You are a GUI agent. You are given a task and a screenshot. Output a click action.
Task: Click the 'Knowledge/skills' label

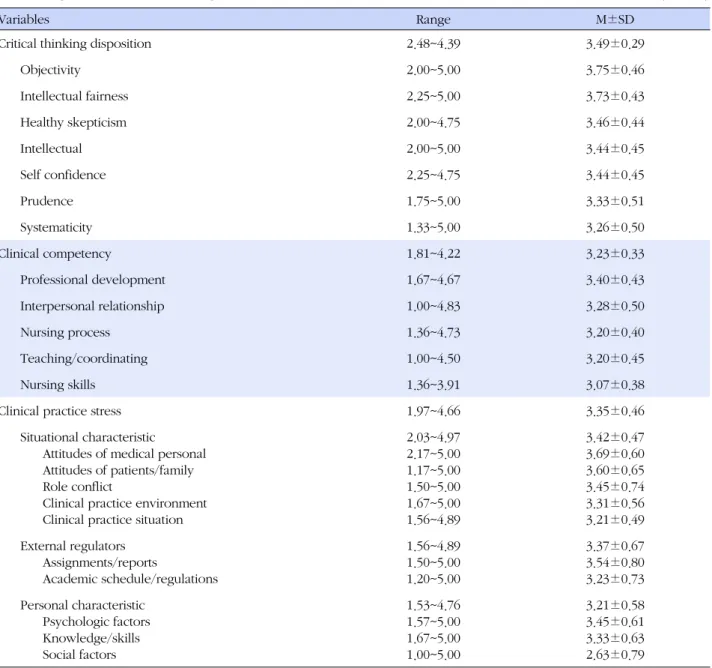(x=91, y=638)
